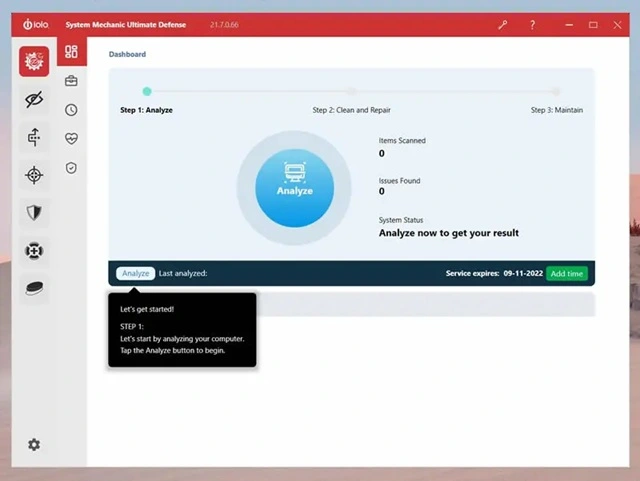Image resolution: width=640 pixels, height=481 pixels.
Task: Open the System Mechanic gear module
Action: pyautogui.click(x=34, y=61)
